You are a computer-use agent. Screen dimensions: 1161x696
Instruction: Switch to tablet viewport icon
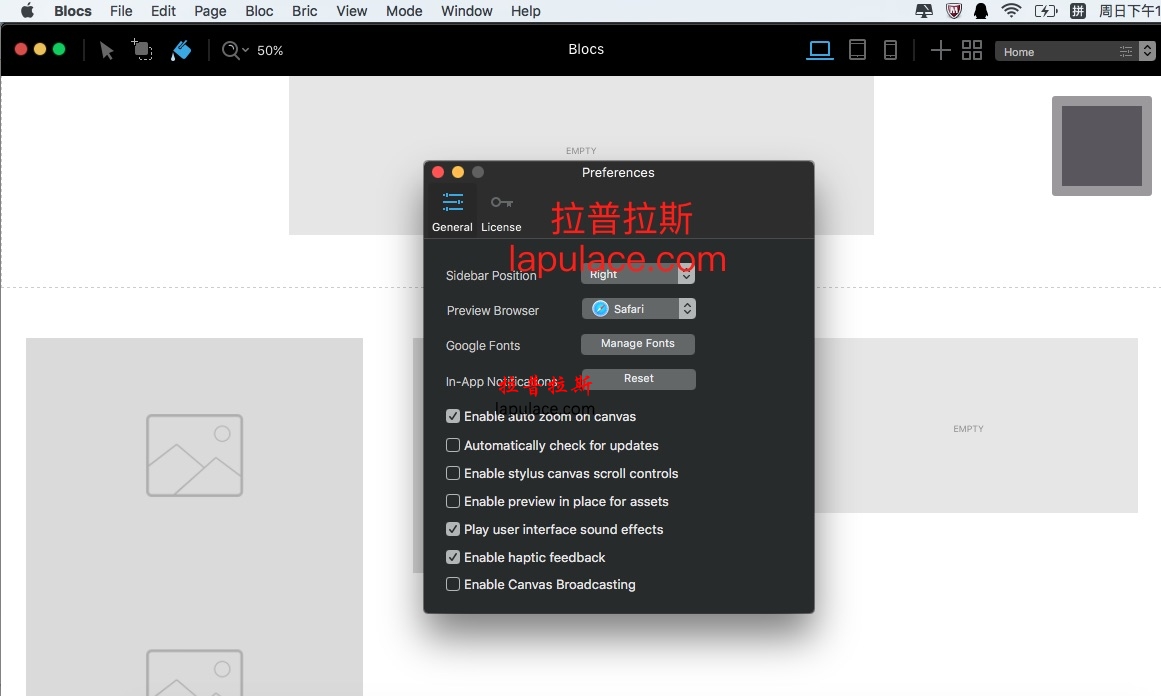coord(857,50)
